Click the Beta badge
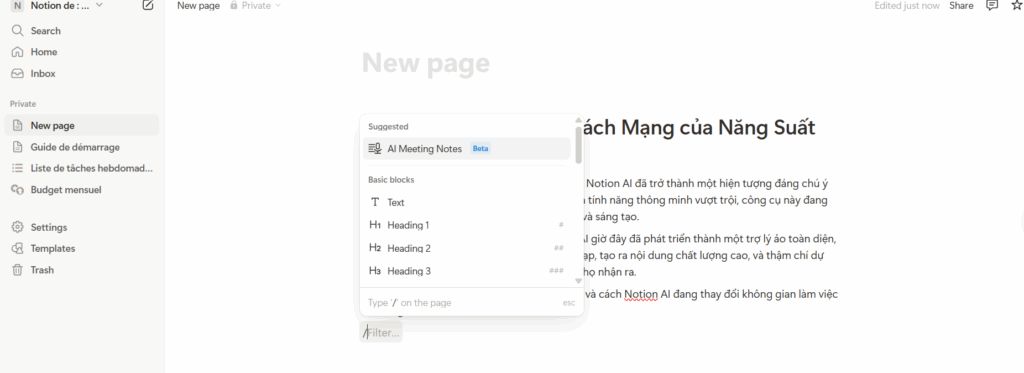Image resolution: width=1024 pixels, height=373 pixels. point(481,148)
